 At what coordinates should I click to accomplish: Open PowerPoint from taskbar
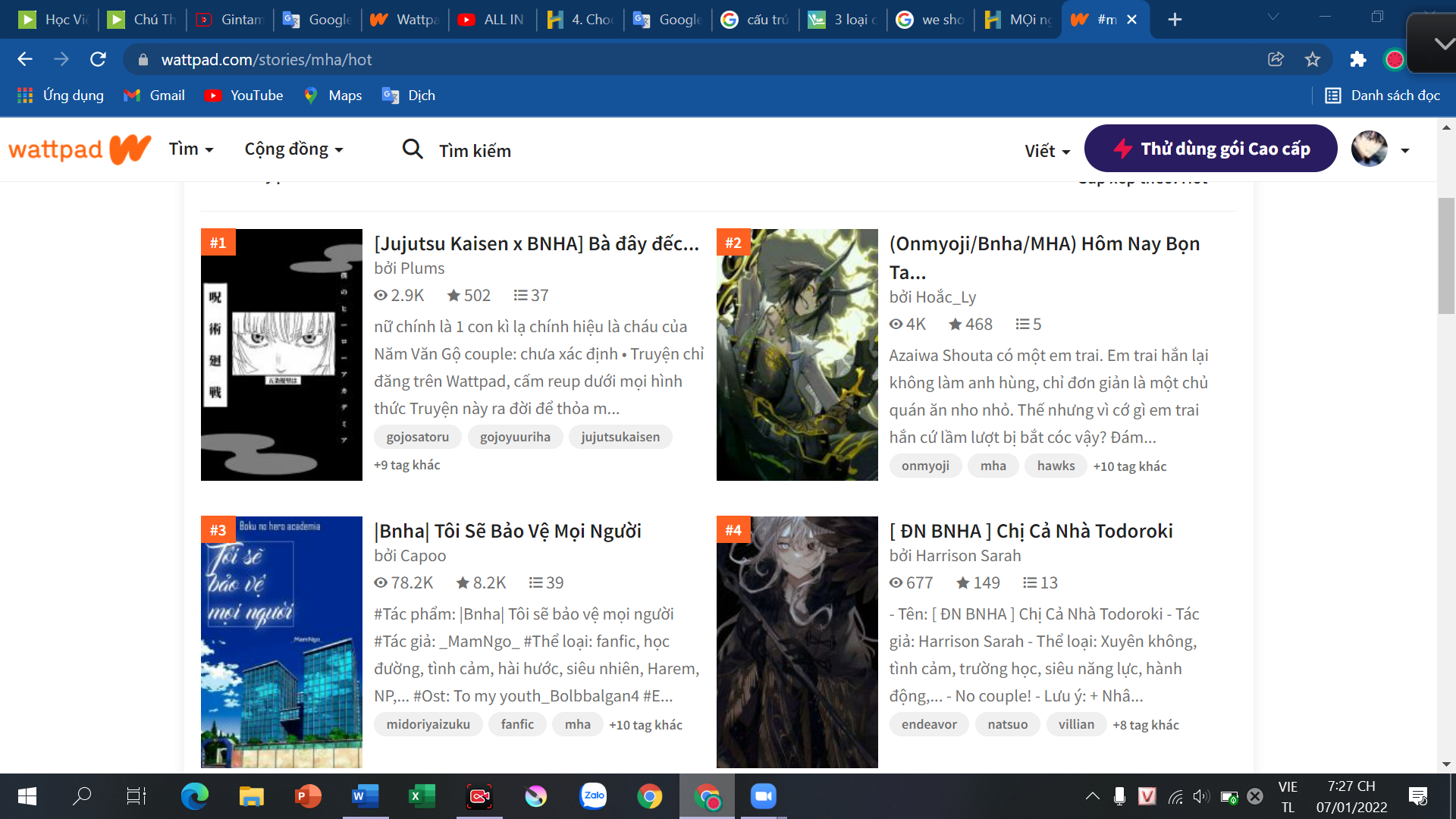point(308,796)
